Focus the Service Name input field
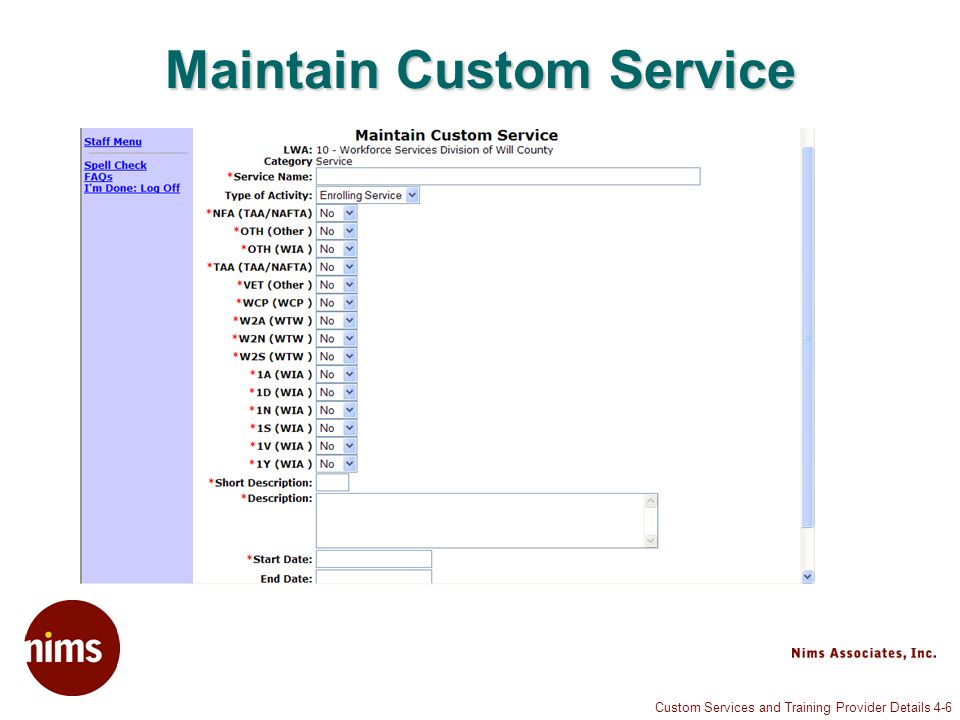Screen dimensions: 960x720 (x=508, y=176)
